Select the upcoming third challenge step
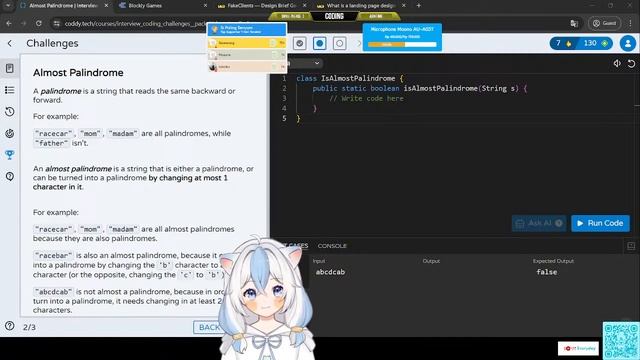 click(340, 43)
